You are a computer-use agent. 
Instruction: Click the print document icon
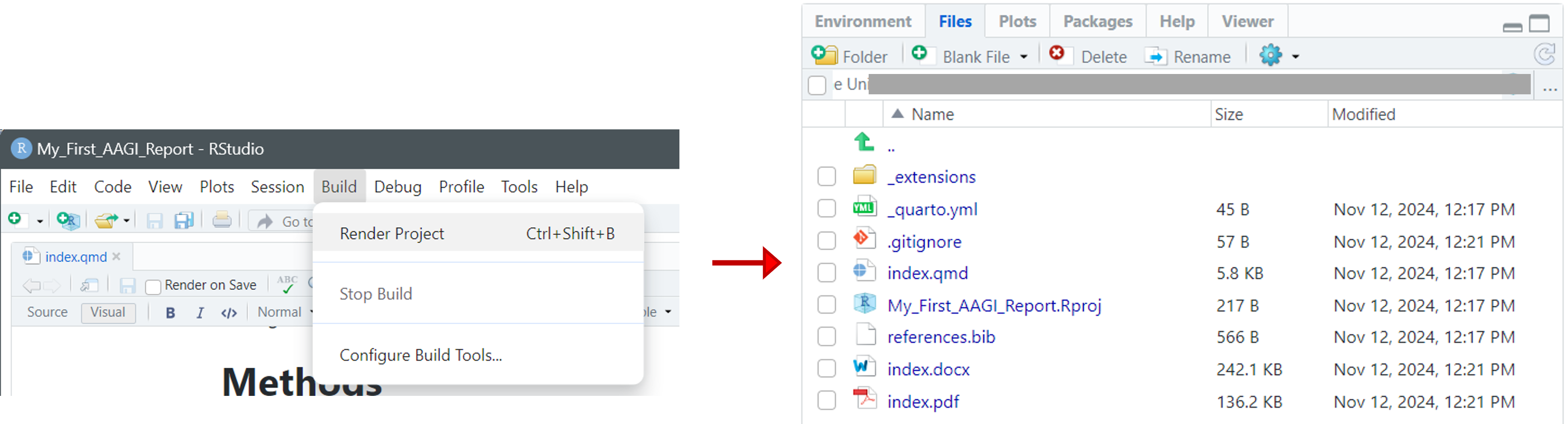click(222, 220)
